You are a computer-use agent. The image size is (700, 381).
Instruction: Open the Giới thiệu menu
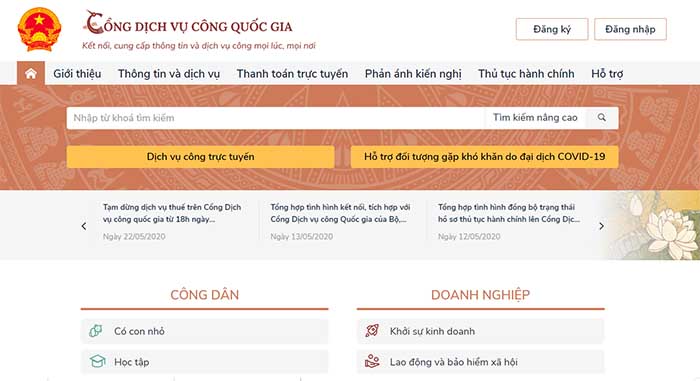(x=77, y=74)
